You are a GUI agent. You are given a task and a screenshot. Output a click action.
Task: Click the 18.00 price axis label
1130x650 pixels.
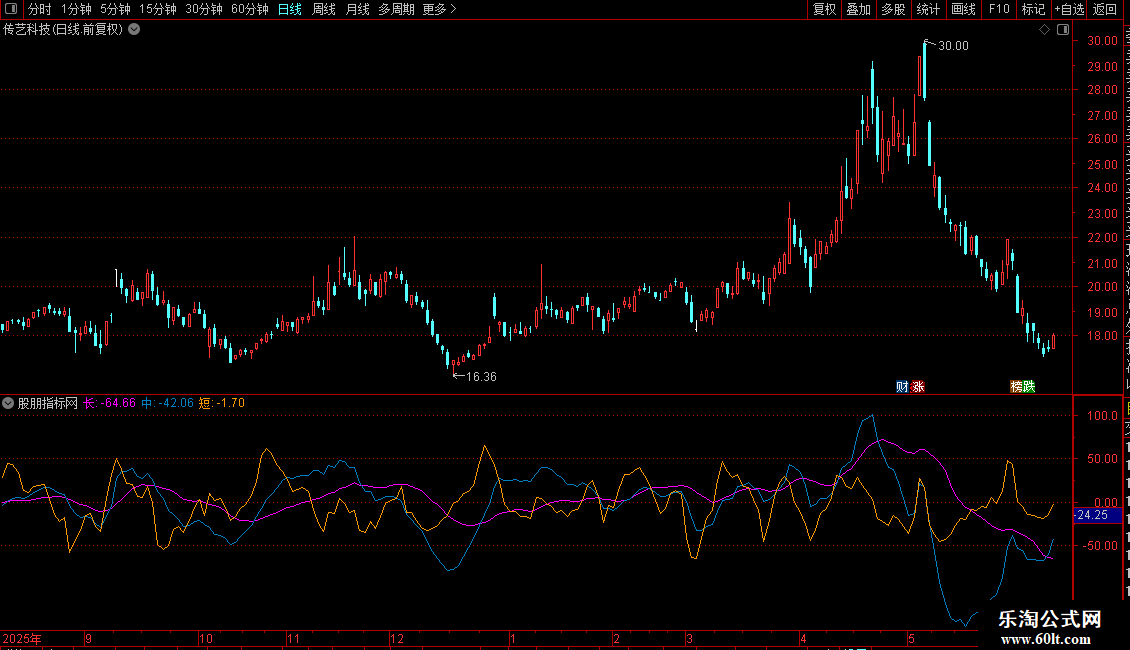[1103, 336]
